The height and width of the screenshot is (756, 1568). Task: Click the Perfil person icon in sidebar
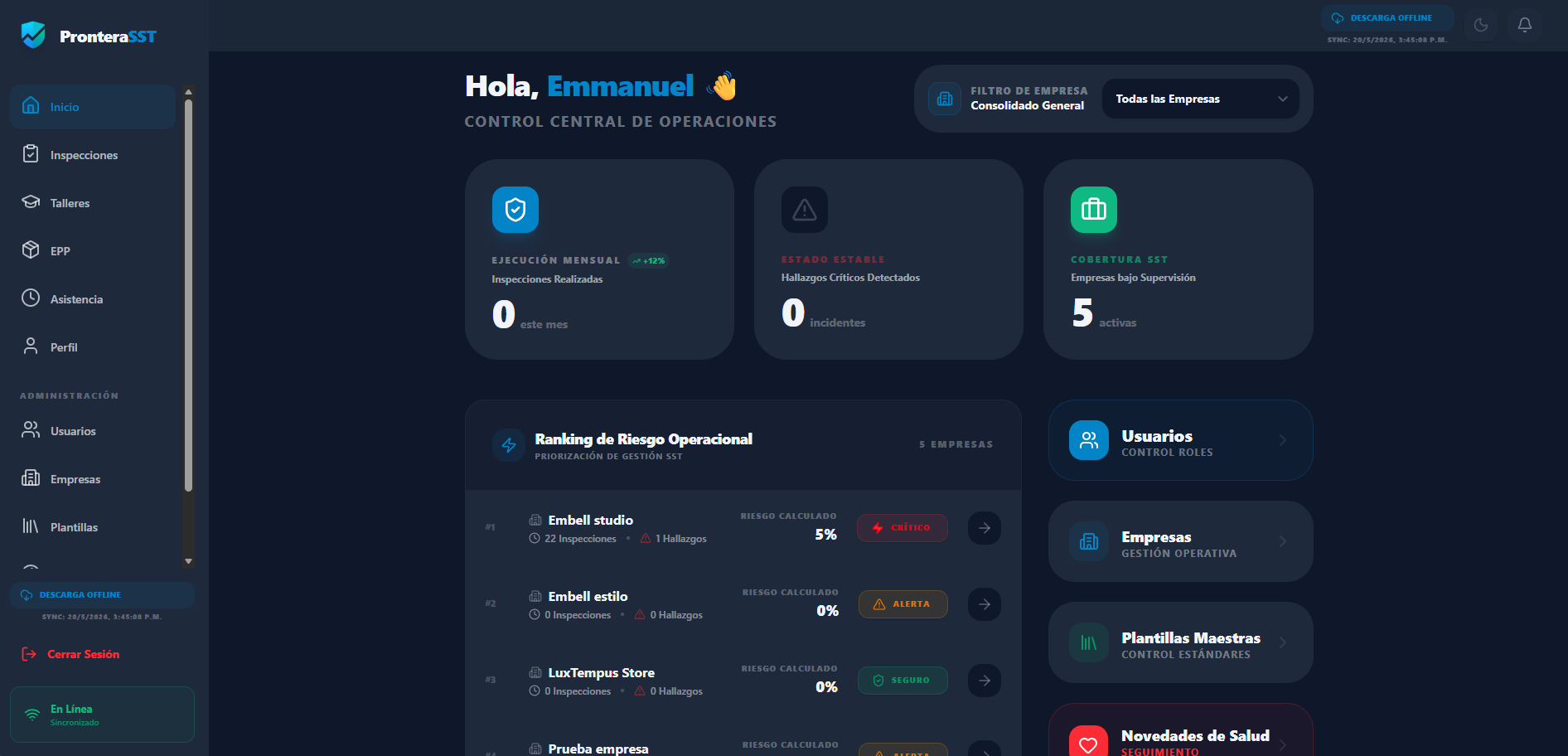point(31,346)
